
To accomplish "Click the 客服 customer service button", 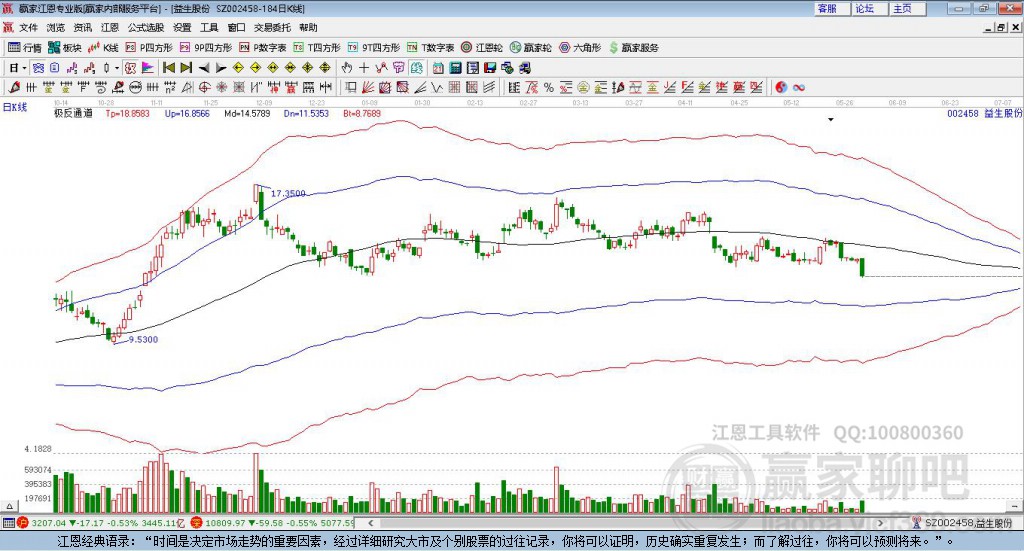I will (831, 8).
